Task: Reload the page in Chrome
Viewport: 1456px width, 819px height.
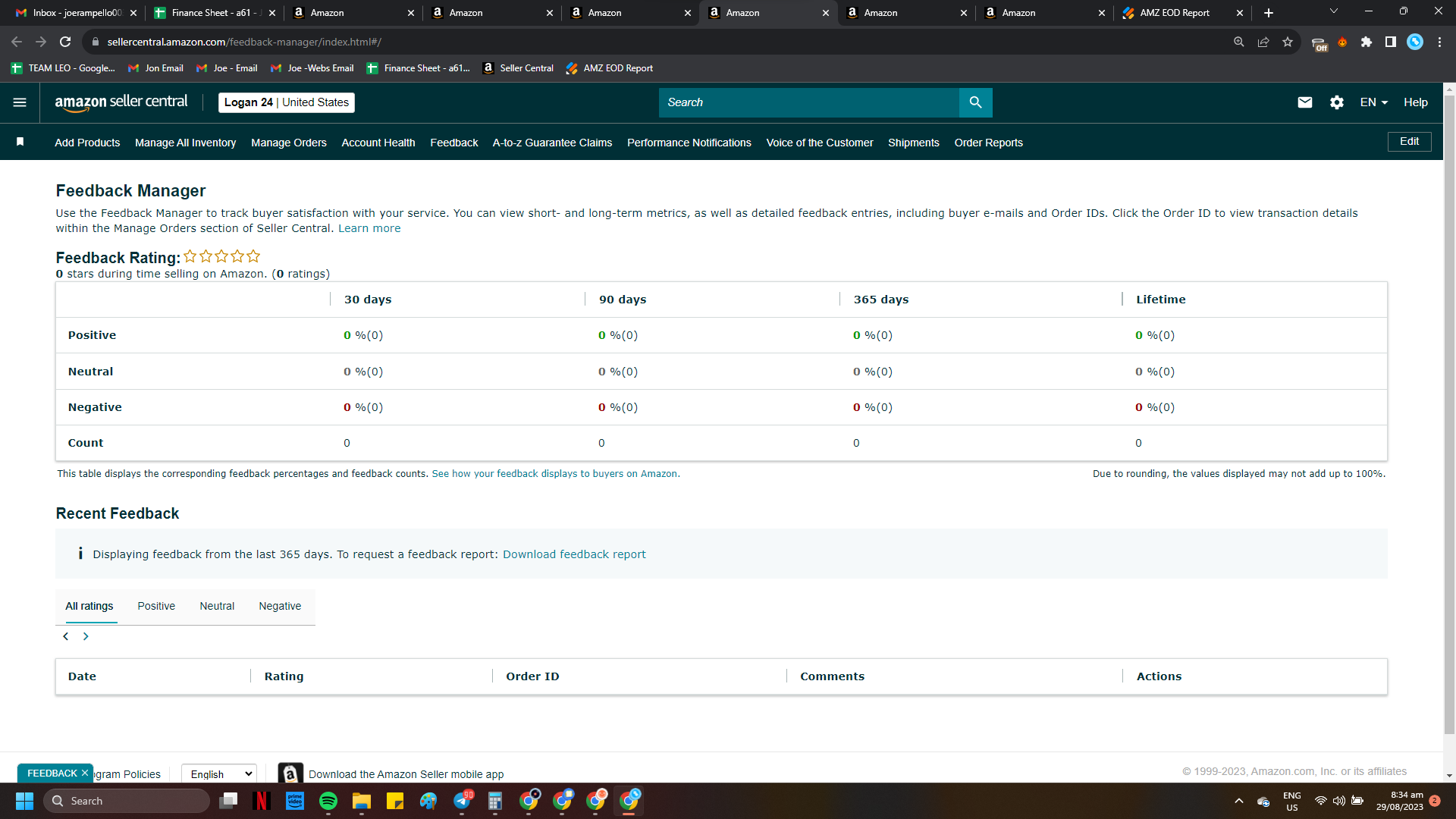Action: [65, 42]
